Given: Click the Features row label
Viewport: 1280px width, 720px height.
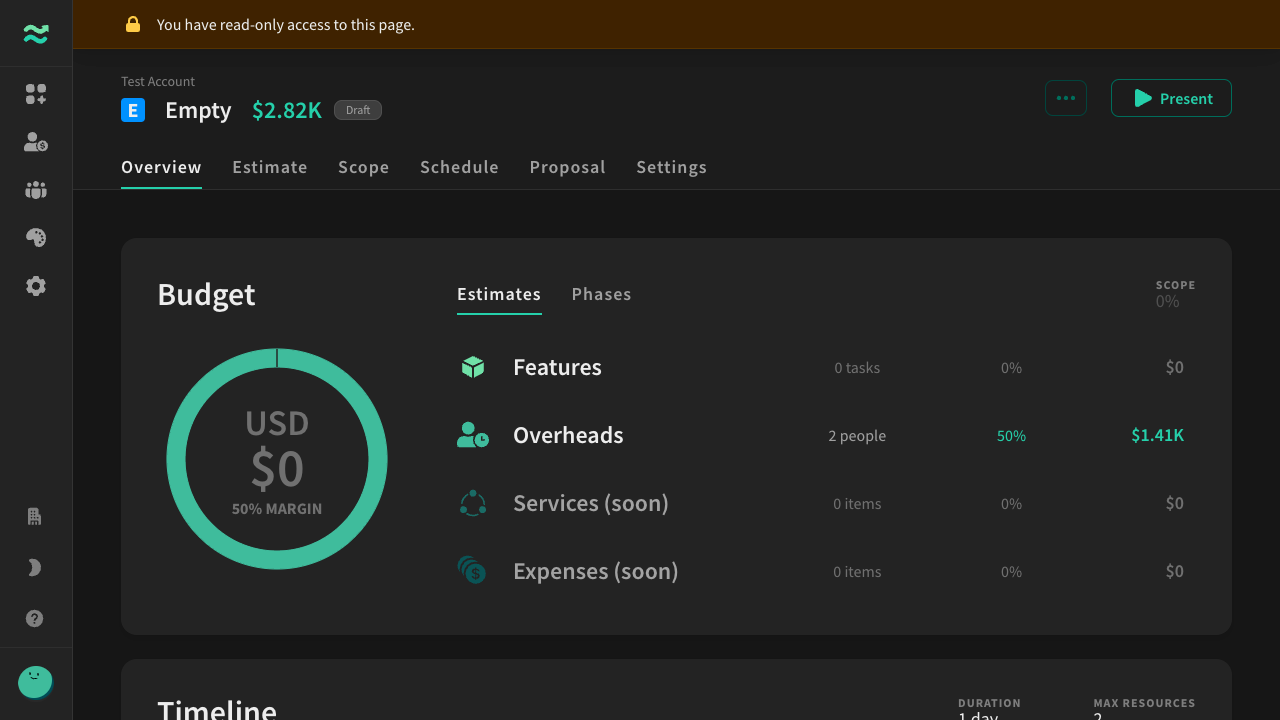Looking at the screenshot, I should click(x=557, y=367).
